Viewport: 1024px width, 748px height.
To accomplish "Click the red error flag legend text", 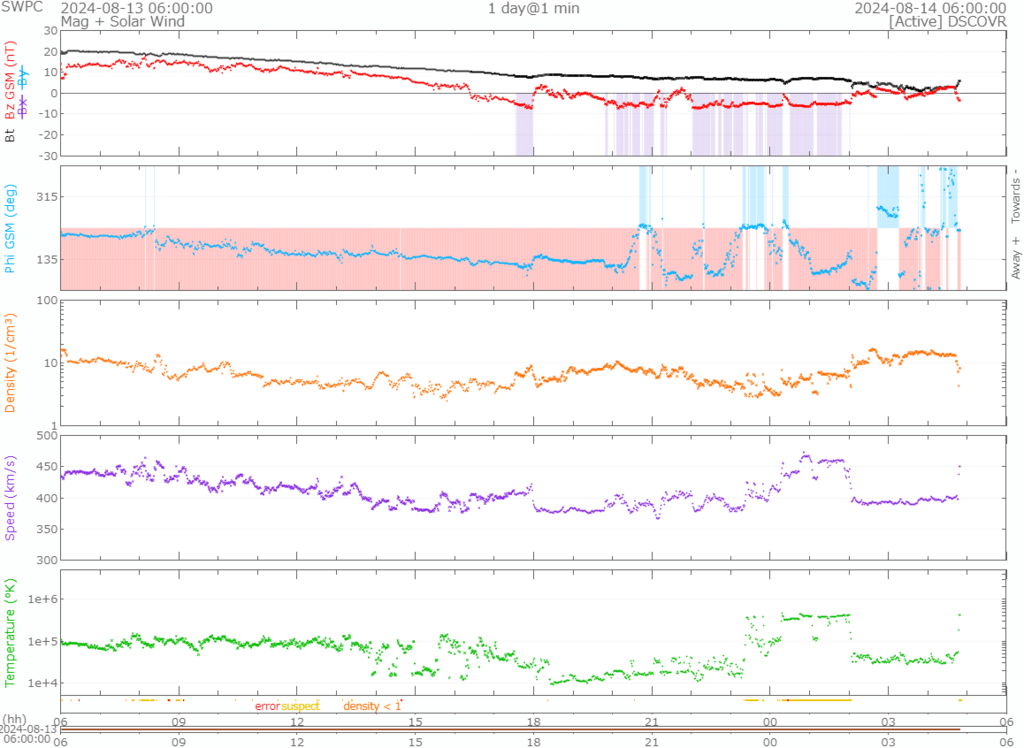I will [x=267, y=707].
